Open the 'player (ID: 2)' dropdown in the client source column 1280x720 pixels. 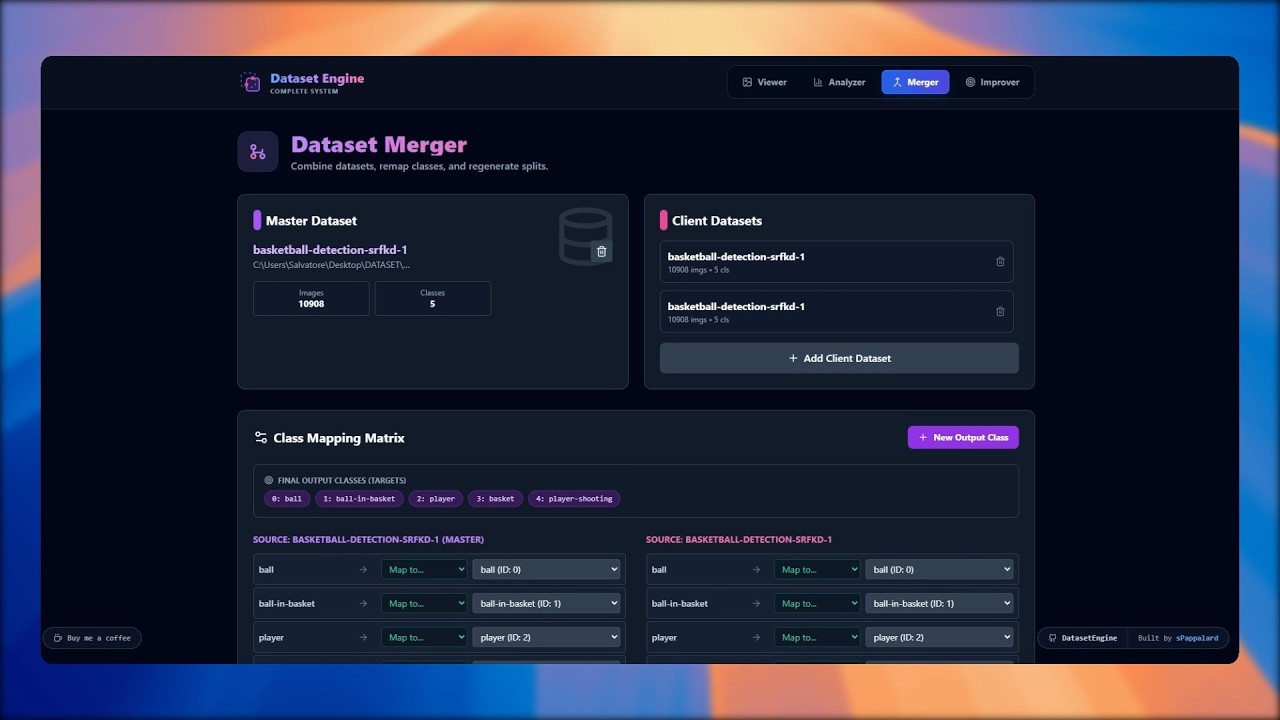pos(939,637)
